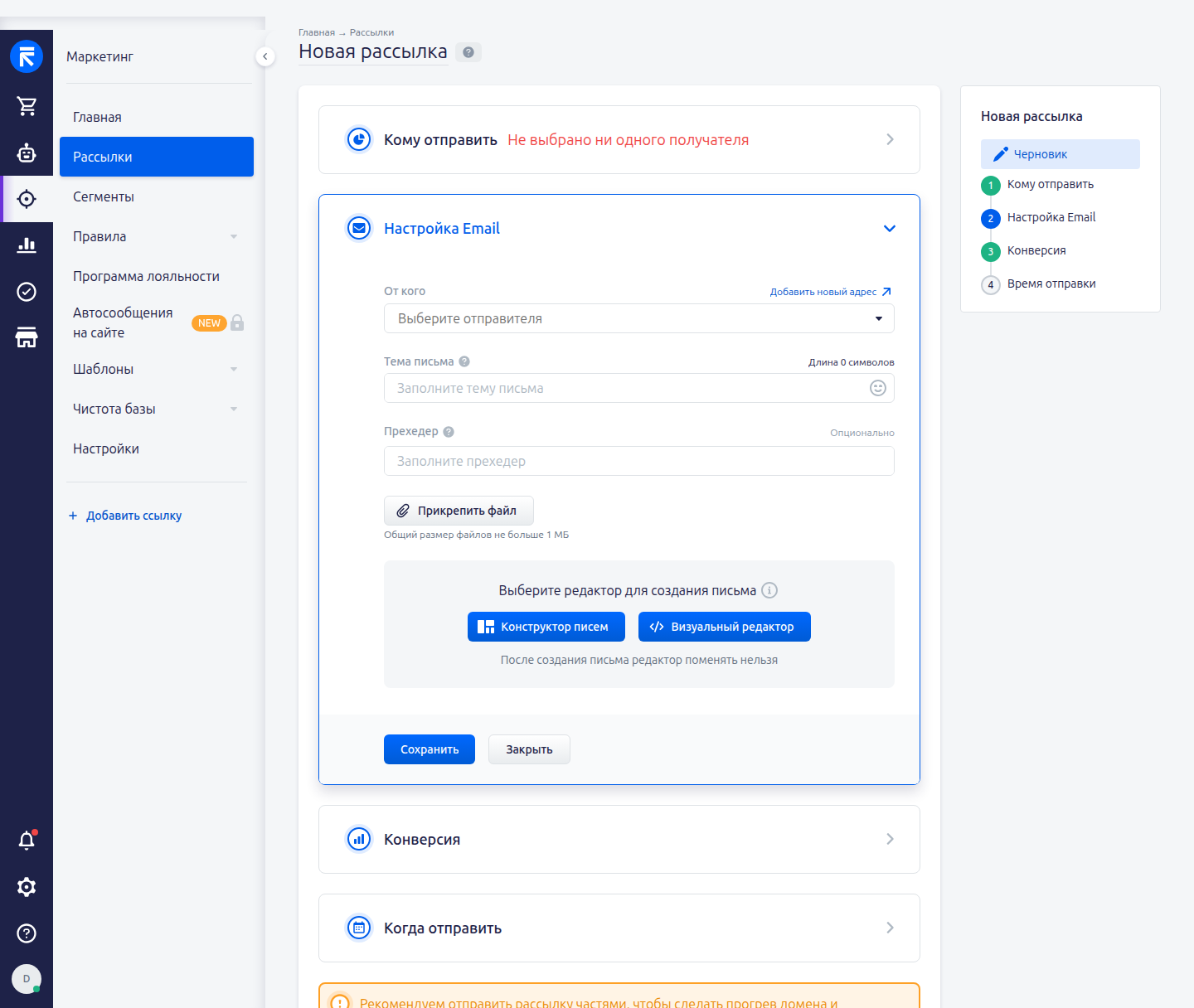Image resolution: width=1194 pixels, height=1008 pixels.
Task: Collapse the Настройка Email section chevron
Action: [890, 228]
